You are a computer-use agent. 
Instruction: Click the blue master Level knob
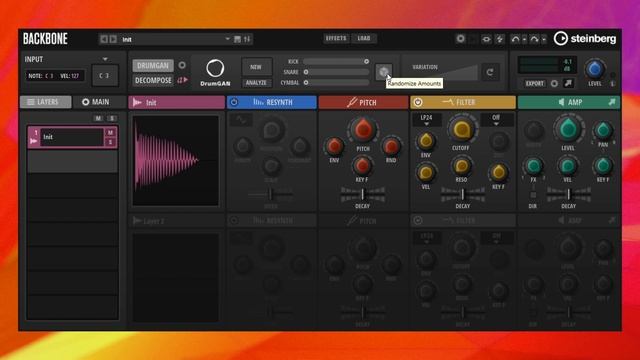pos(595,69)
